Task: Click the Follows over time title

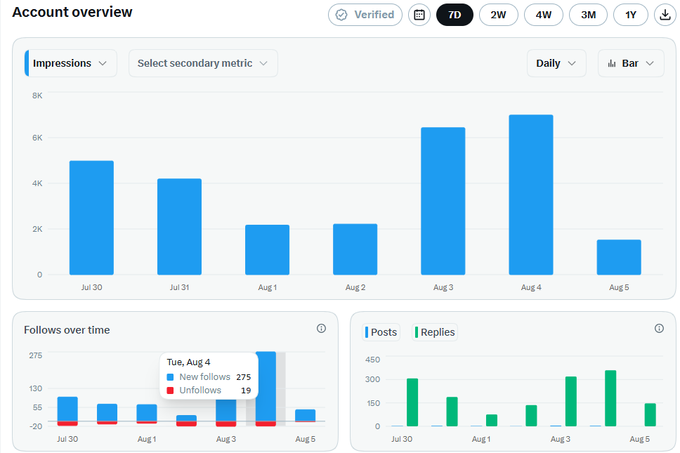Action: click(67, 330)
